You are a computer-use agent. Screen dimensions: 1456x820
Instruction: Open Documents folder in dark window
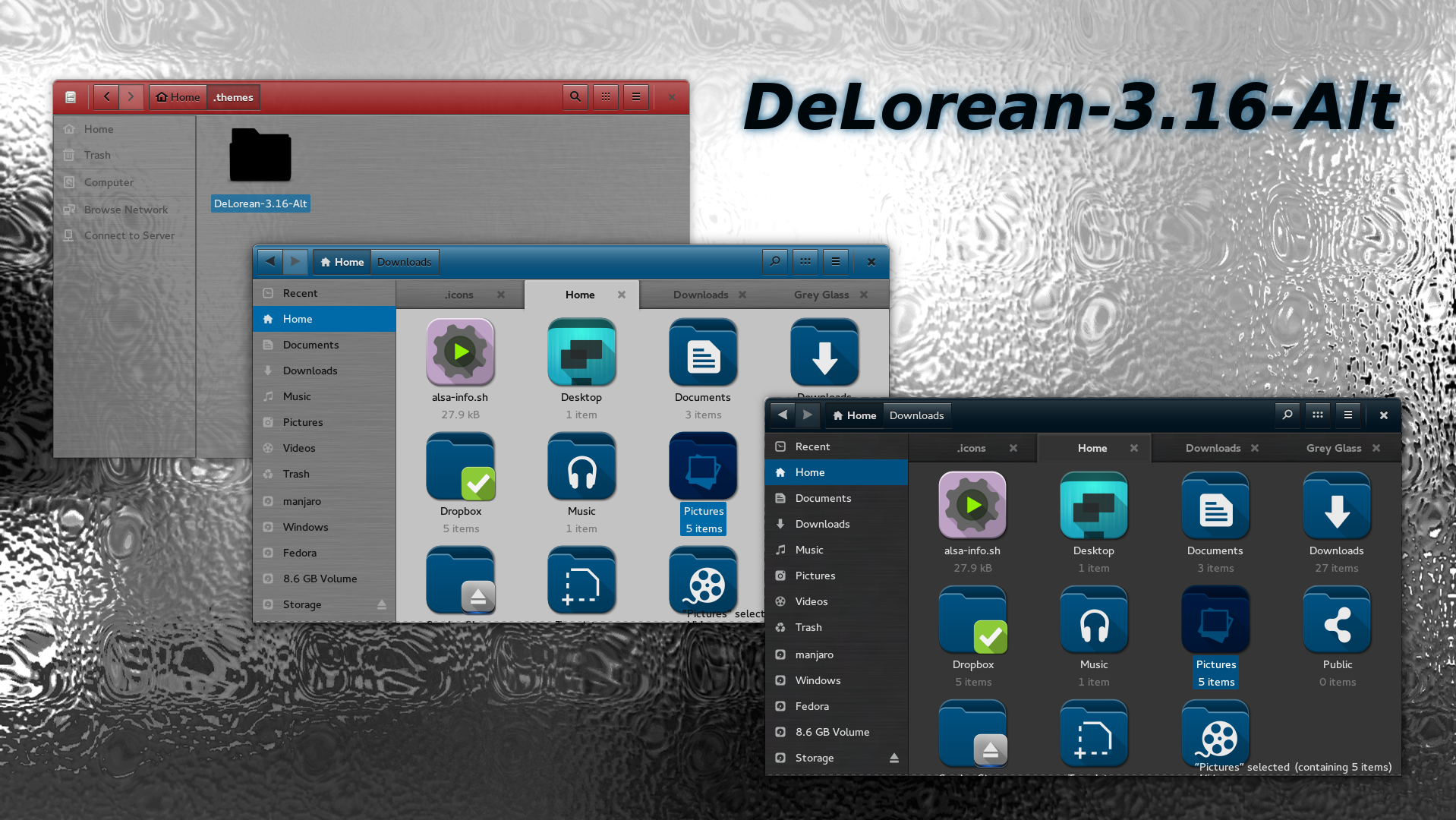[x=1215, y=506]
